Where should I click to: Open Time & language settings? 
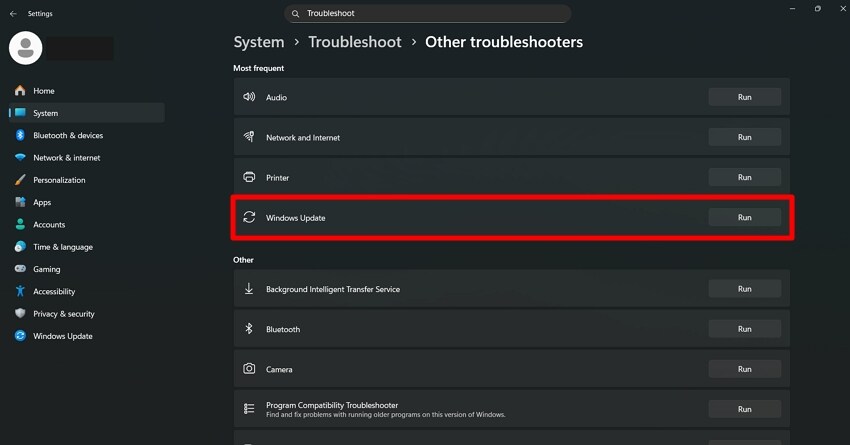87,247
